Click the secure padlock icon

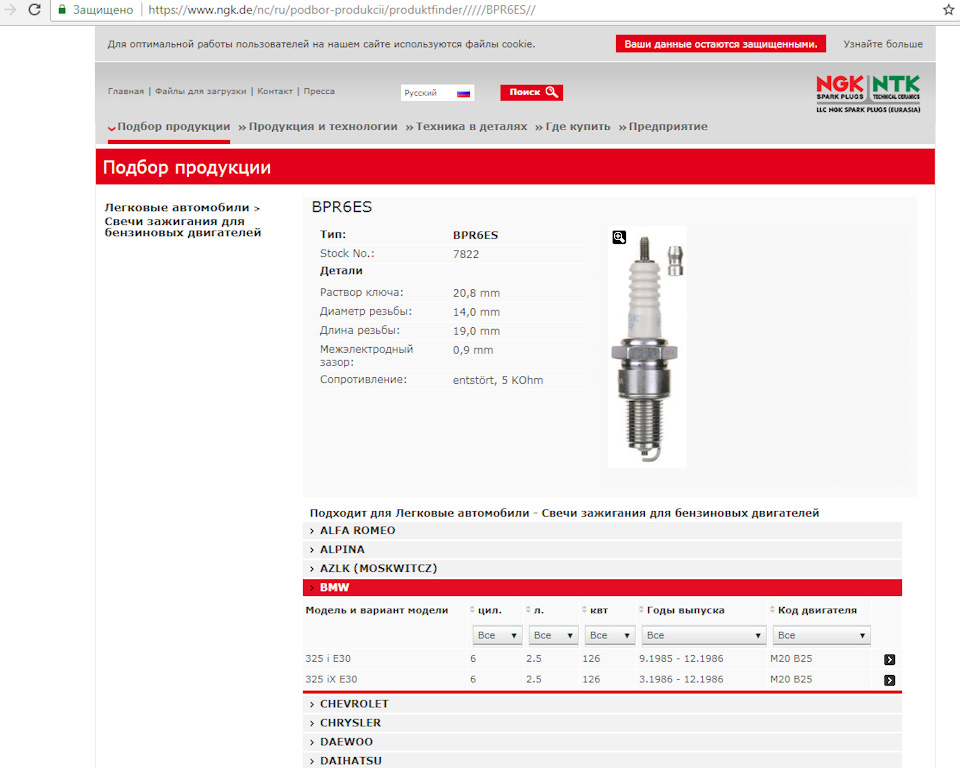pos(62,10)
